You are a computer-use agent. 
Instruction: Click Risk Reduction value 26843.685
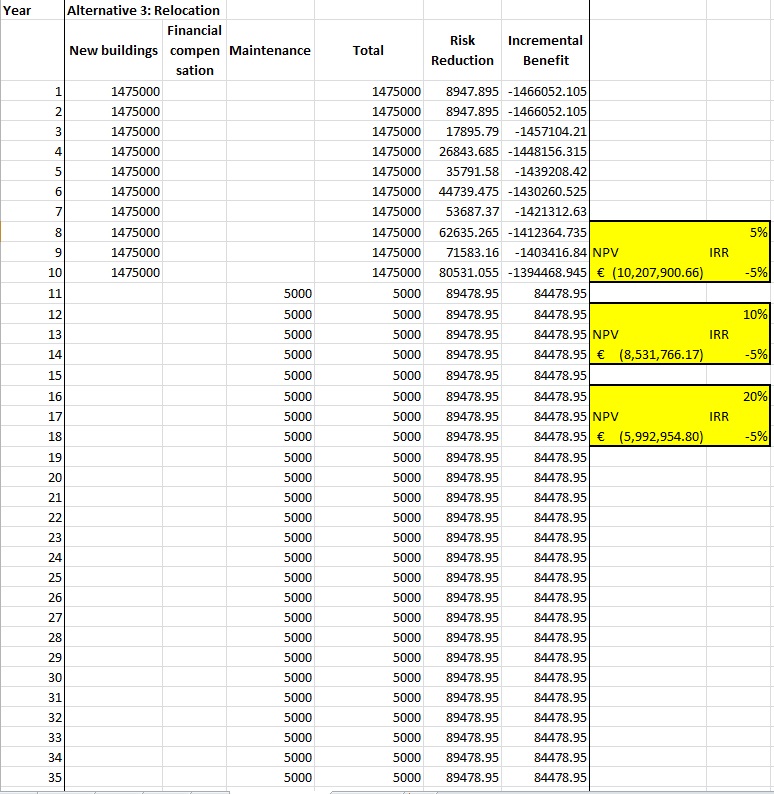click(463, 151)
